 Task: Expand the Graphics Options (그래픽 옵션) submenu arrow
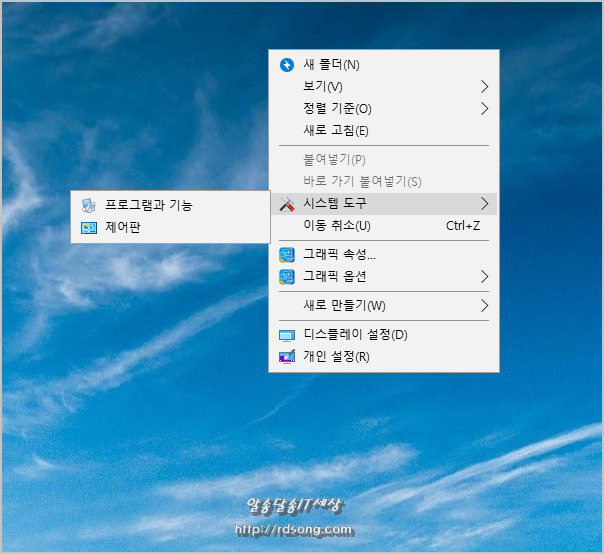point(484,276)
